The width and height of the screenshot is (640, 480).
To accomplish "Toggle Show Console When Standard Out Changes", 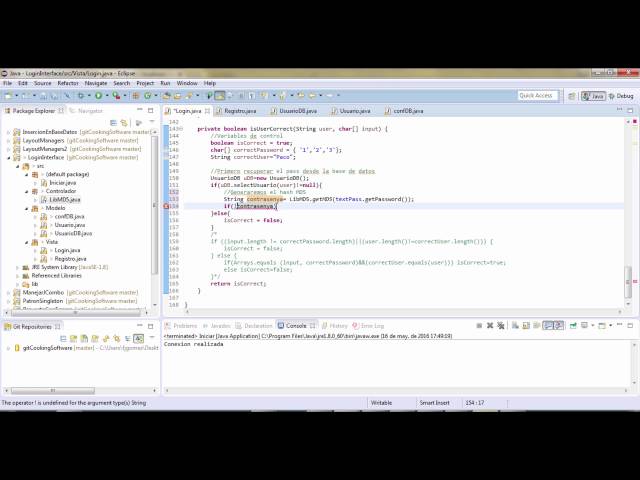I will [548, 325].
